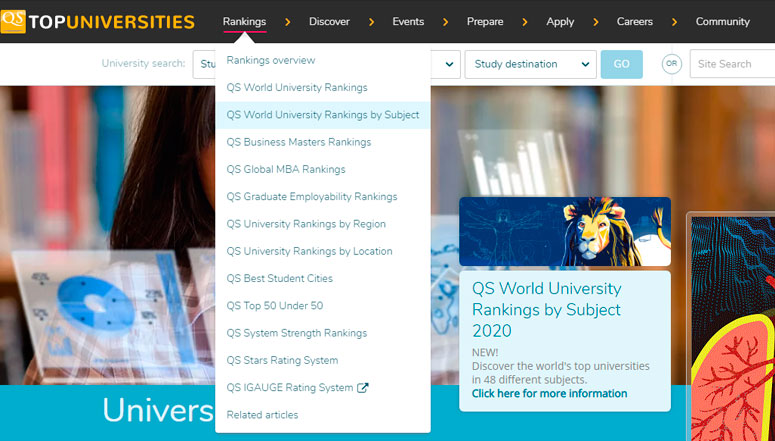Open the Discover menu
The height and width of the screenshot is (441, 775).
click(329, 22)
